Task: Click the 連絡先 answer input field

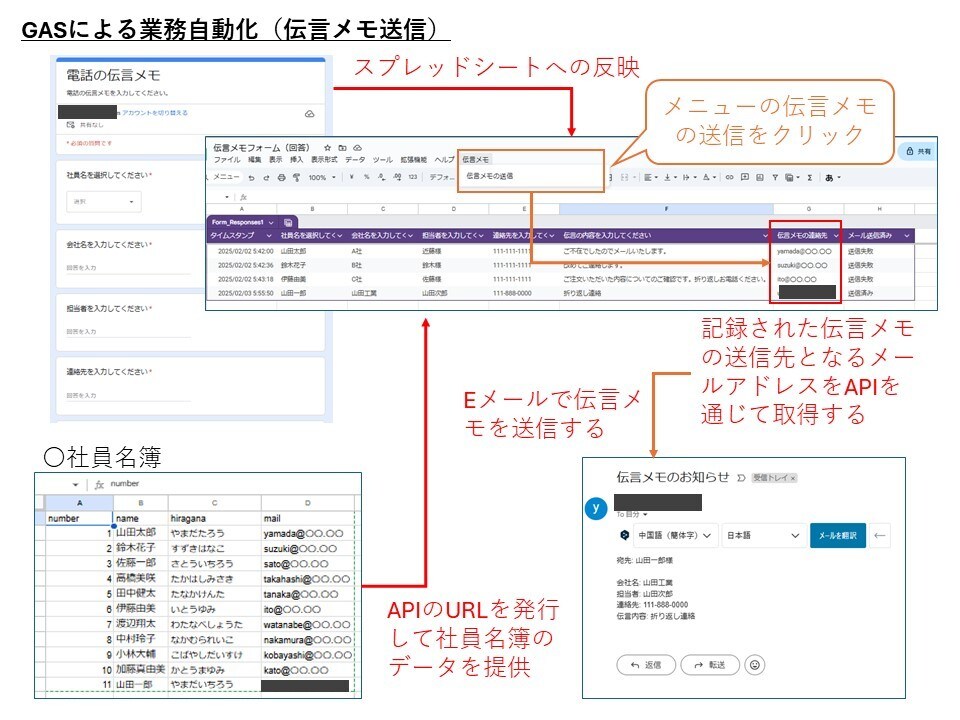Action: (x=129, y=395)
